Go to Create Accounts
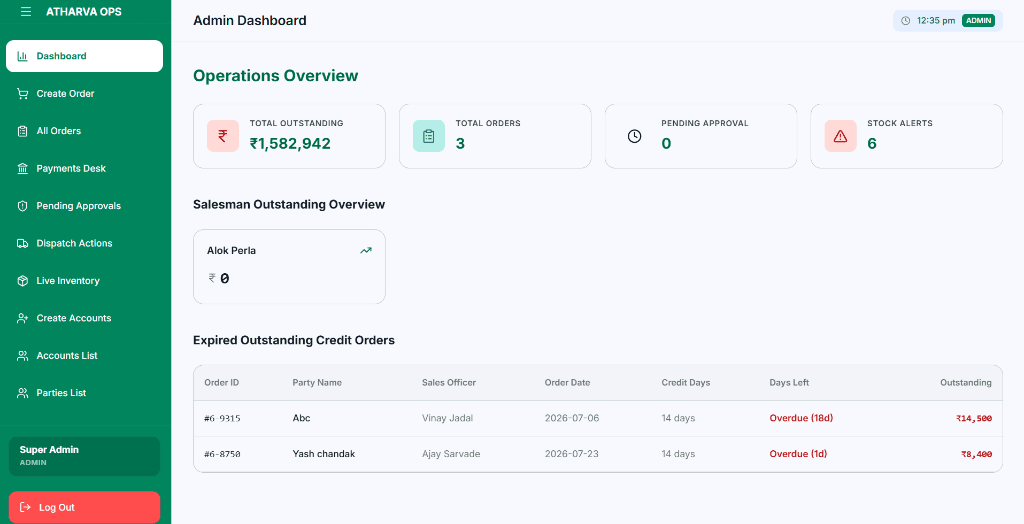This screenshot has height=524, width=1024. 84,318
